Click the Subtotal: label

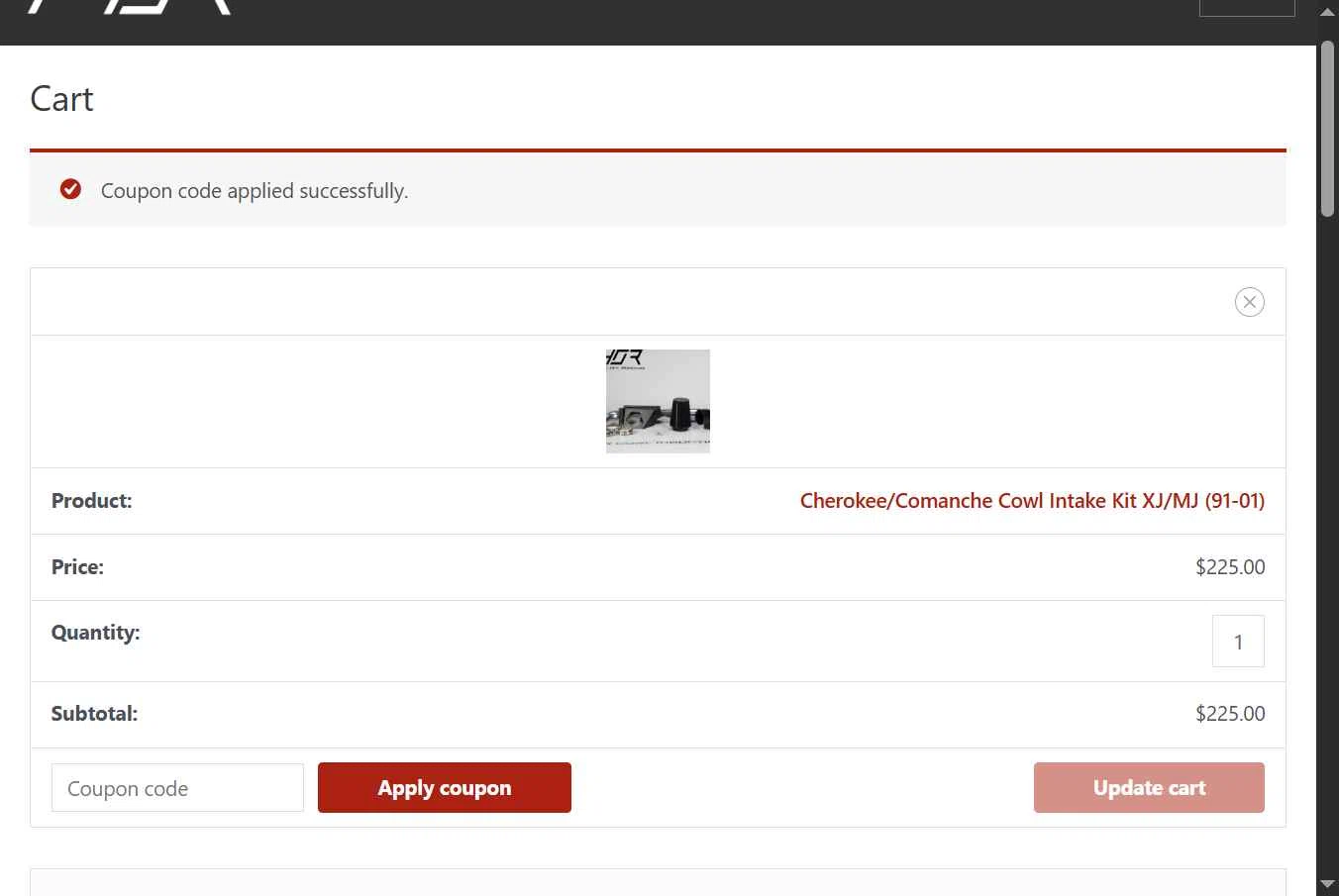coord(94,714)
